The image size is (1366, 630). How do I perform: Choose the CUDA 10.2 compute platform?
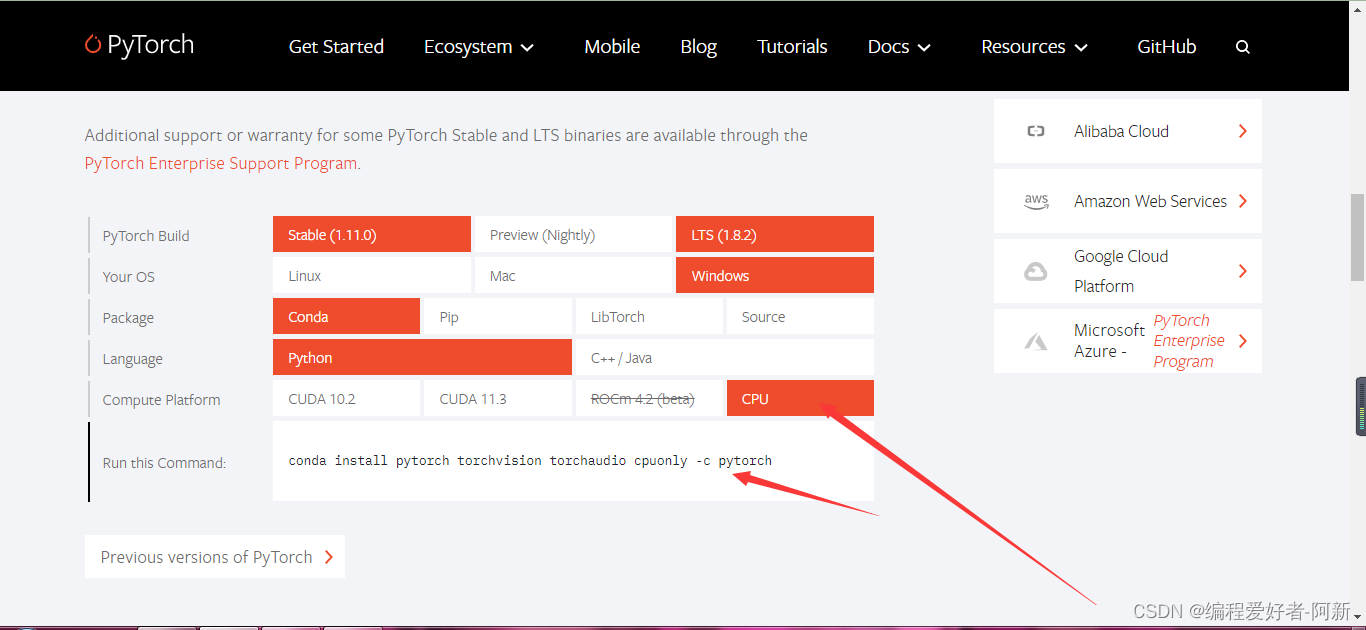click(x=346, y=399)
